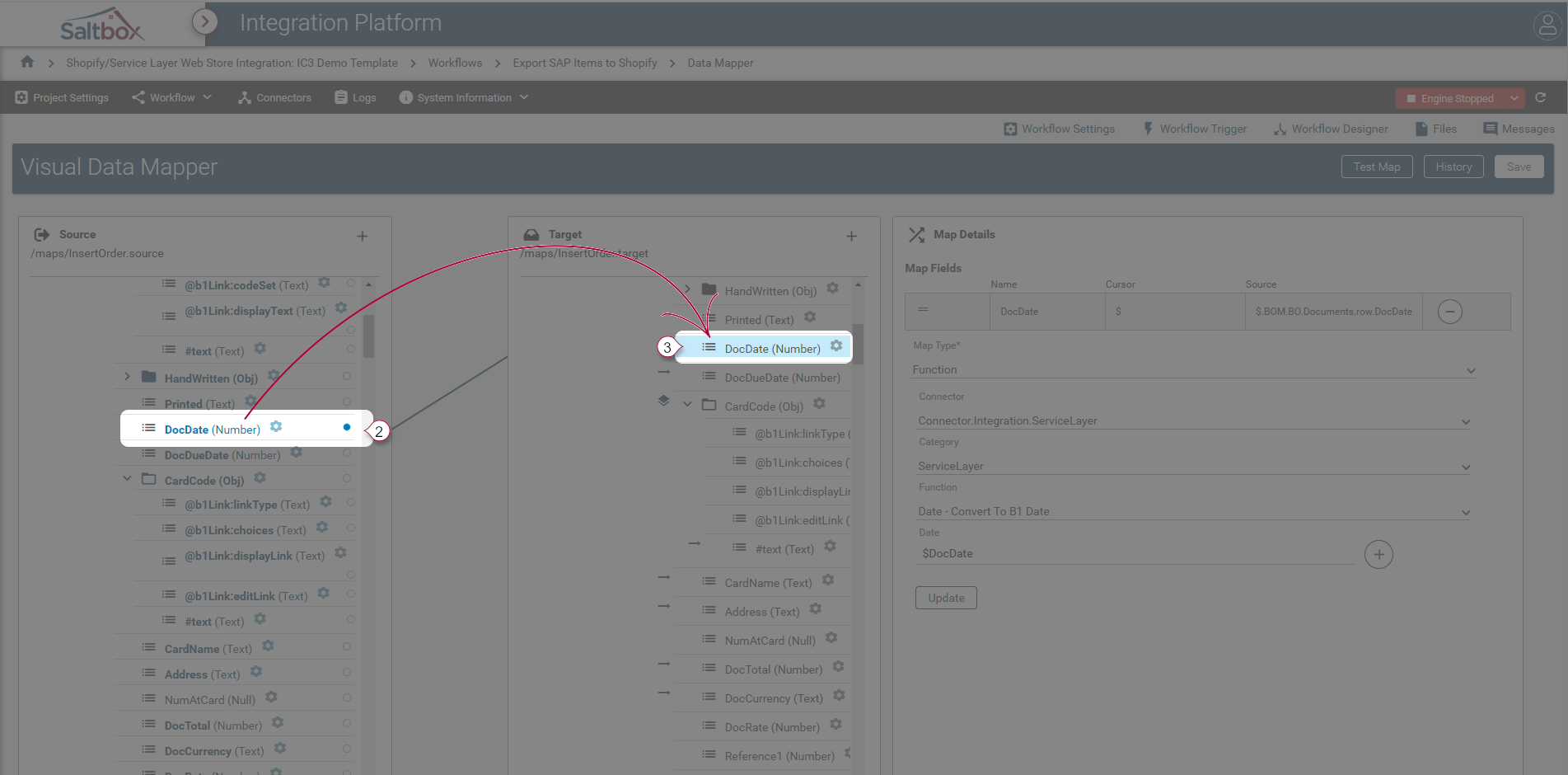
Task: Add a new Source node with plus
Action: [362, 237]
